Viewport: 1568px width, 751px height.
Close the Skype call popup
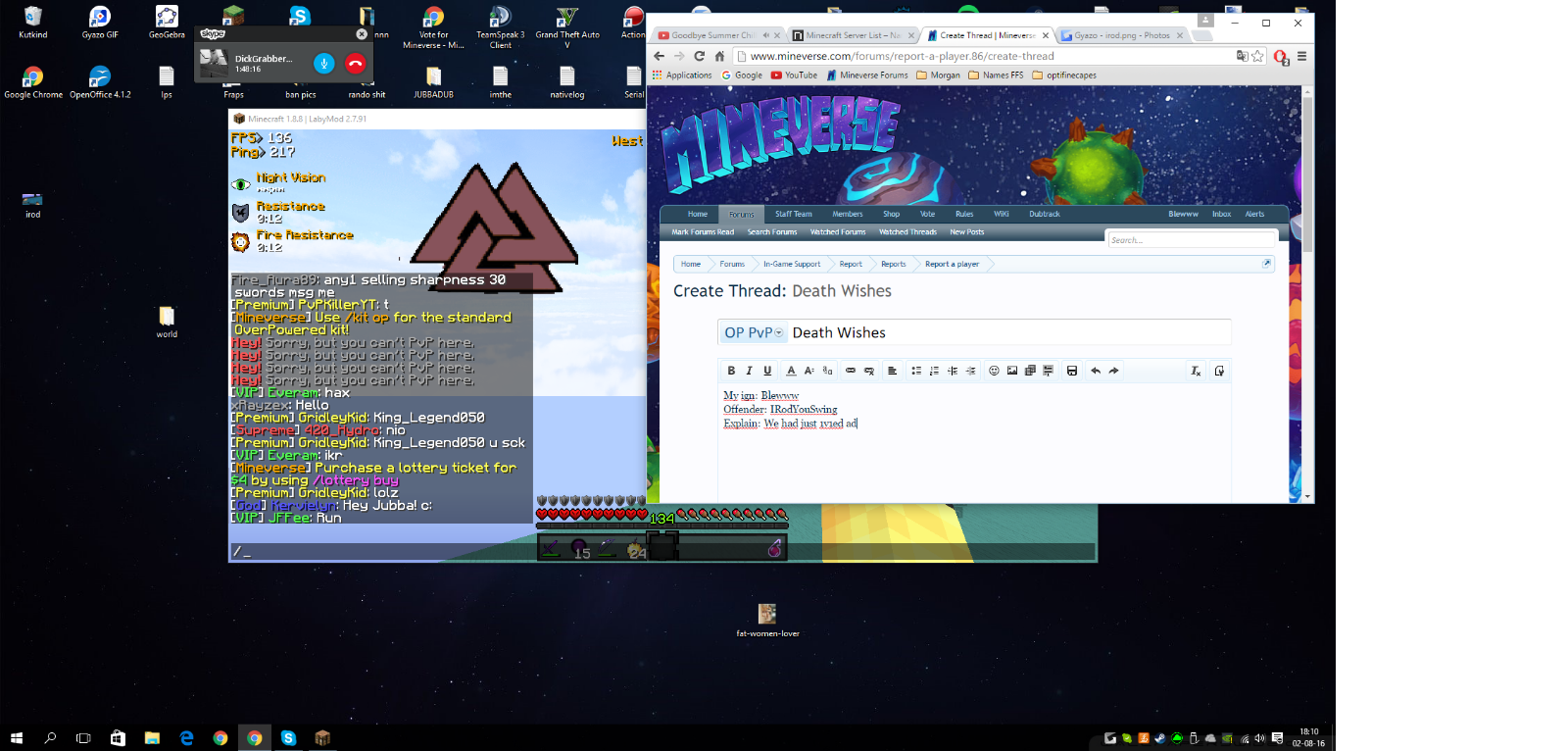point(361,33)
